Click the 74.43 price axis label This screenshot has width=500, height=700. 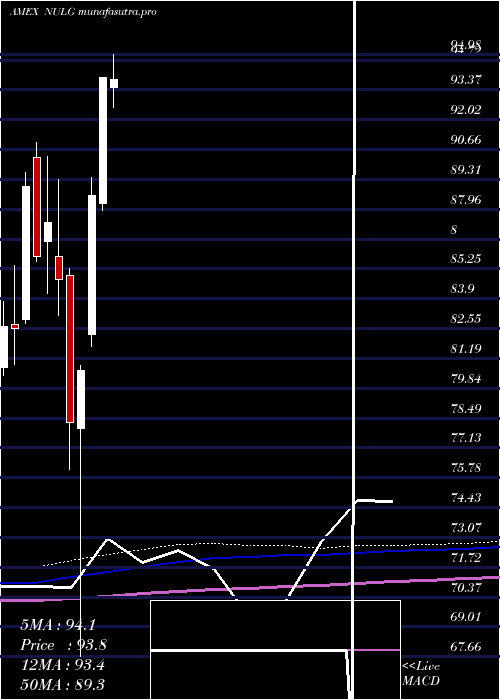click(466, 498)
